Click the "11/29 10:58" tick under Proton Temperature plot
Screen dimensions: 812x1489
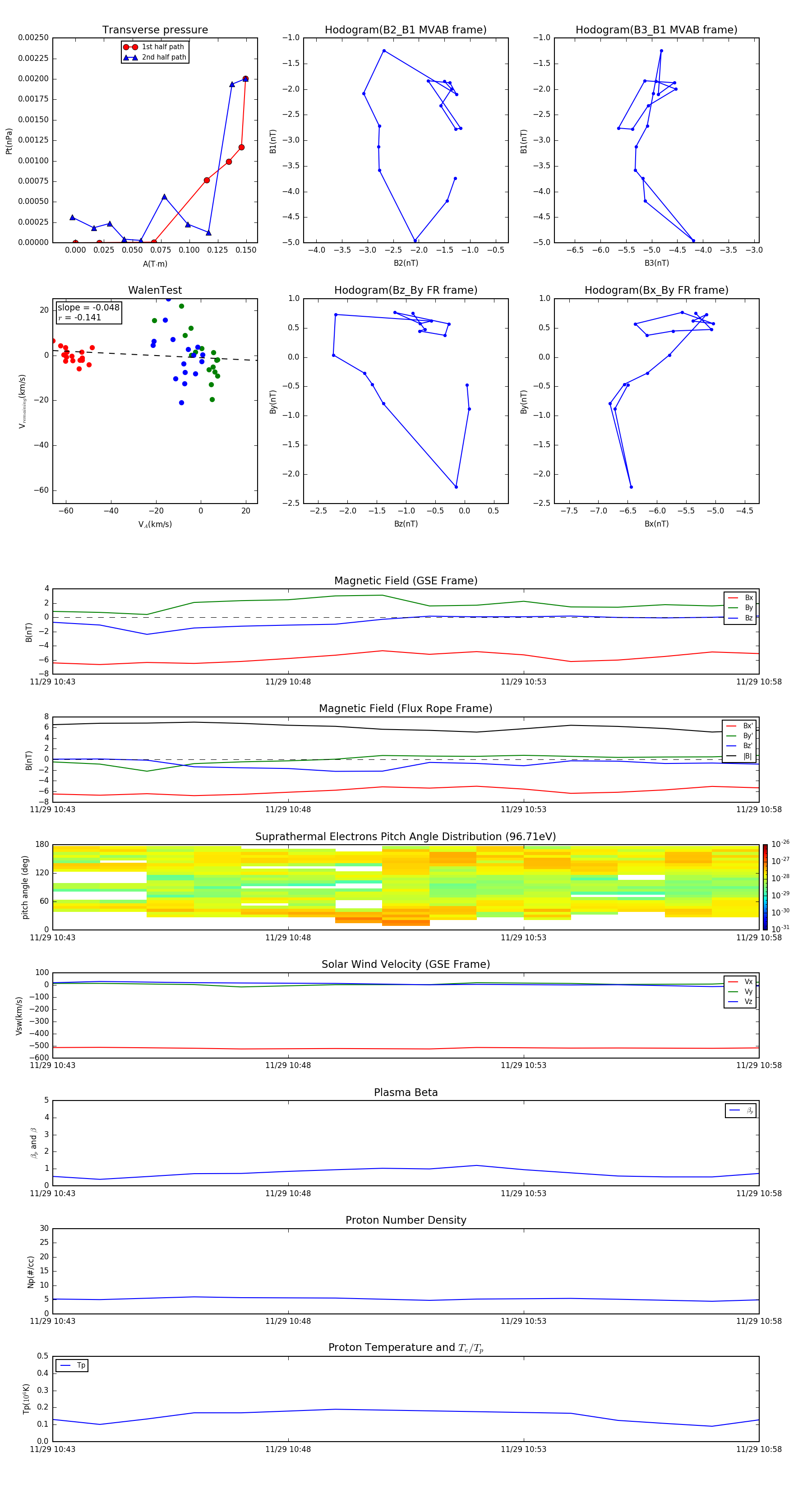pos(758,1449)
